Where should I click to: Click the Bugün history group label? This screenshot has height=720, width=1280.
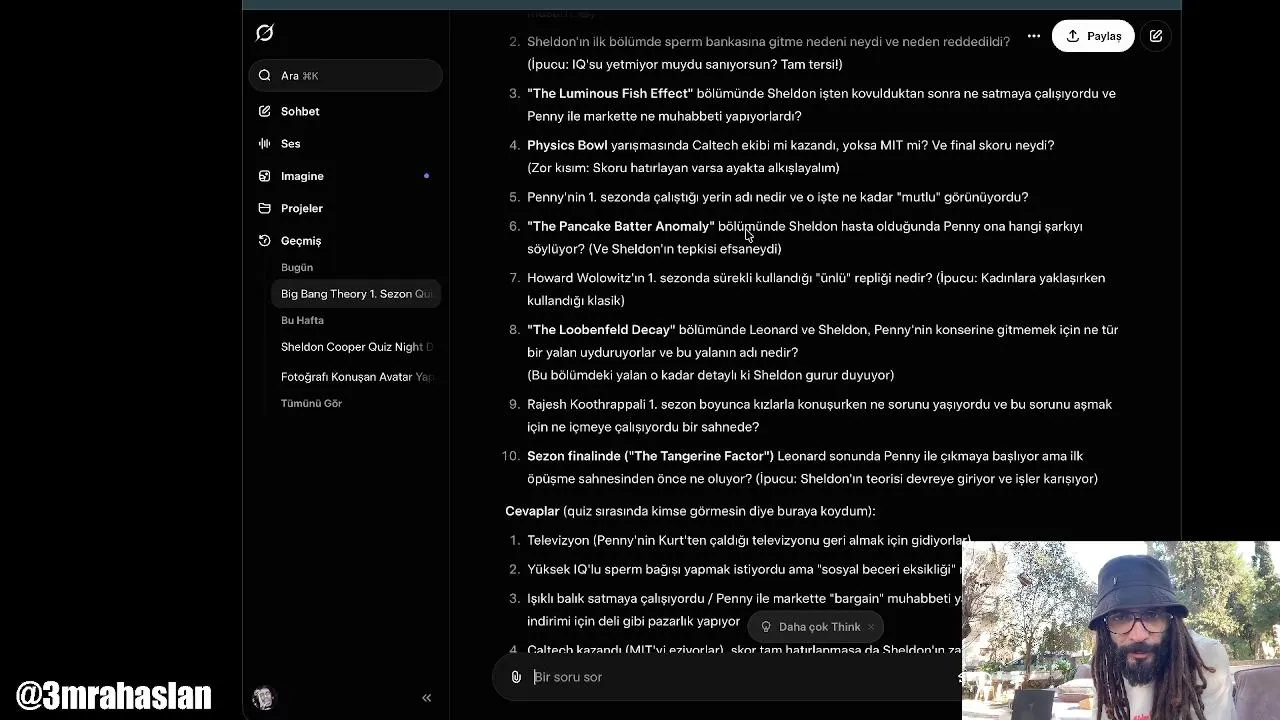tap(297, 267)
